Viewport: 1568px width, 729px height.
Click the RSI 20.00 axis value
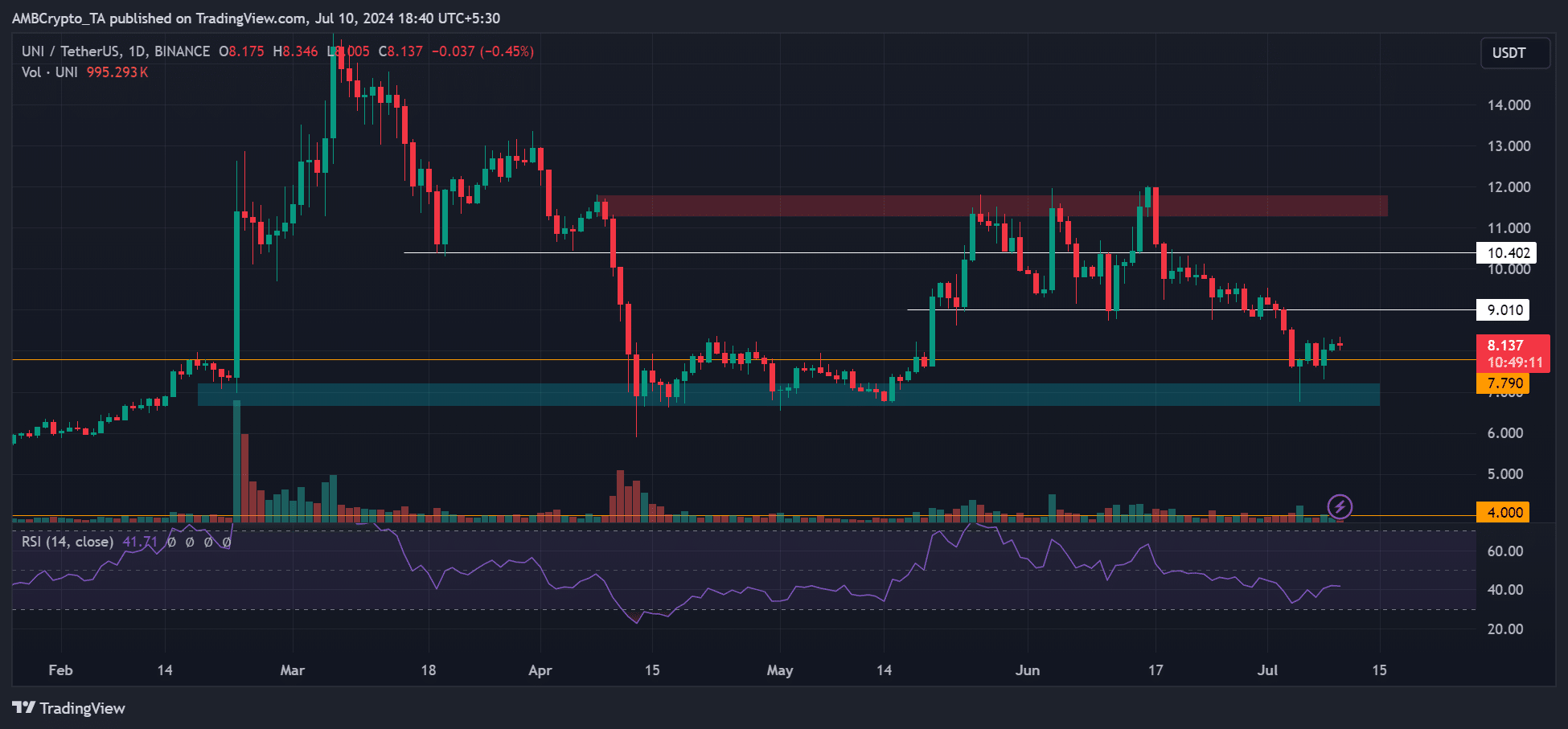coord(1505,629)
